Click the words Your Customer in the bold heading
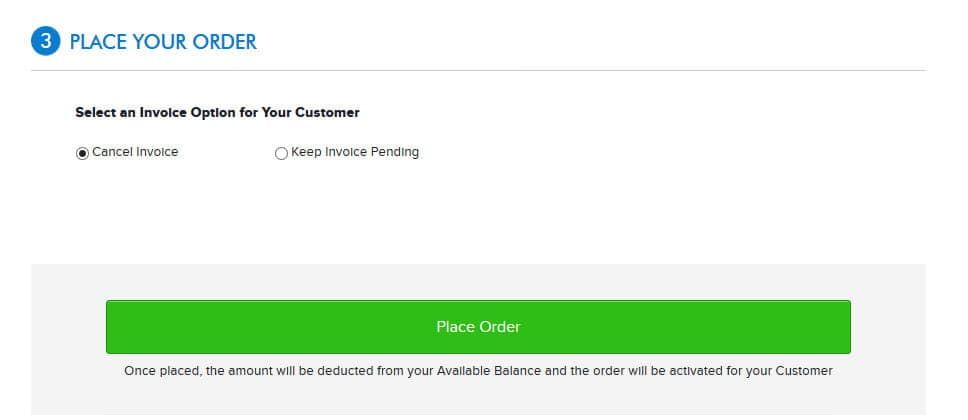This screenshot has height=420, width=968. pyautogui.click(x=311, y=112)
